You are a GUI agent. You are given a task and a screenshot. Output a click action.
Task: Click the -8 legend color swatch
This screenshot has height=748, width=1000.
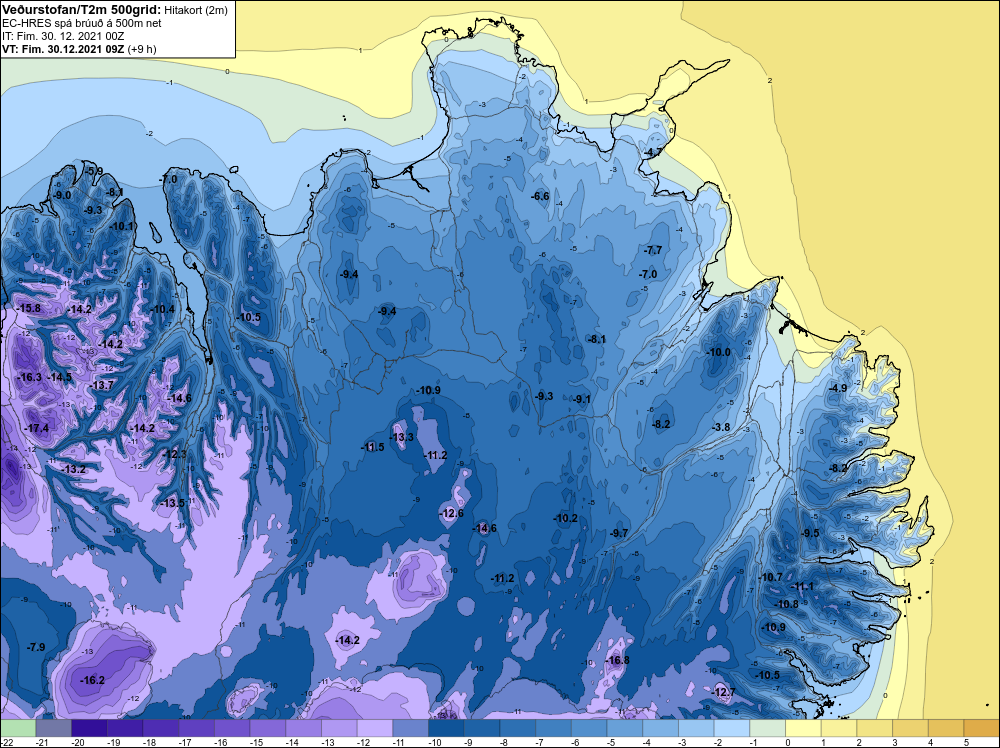click(518, 728)
